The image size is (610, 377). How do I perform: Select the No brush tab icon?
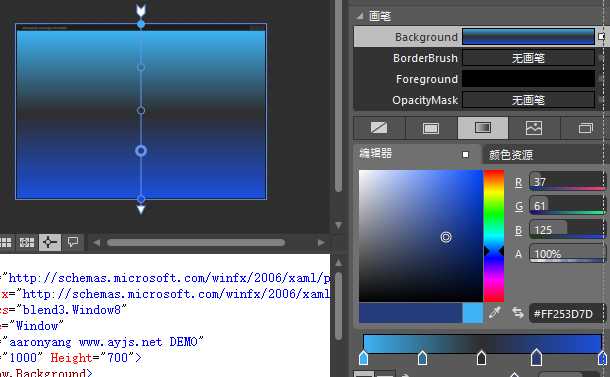click(379, 128)
